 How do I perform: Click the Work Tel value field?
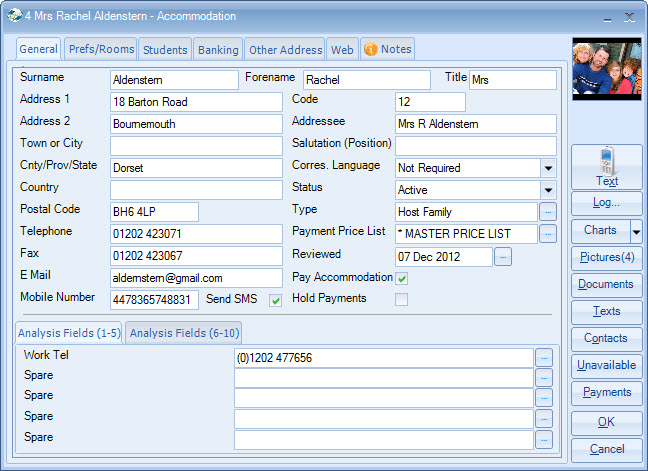pos(384,358)
